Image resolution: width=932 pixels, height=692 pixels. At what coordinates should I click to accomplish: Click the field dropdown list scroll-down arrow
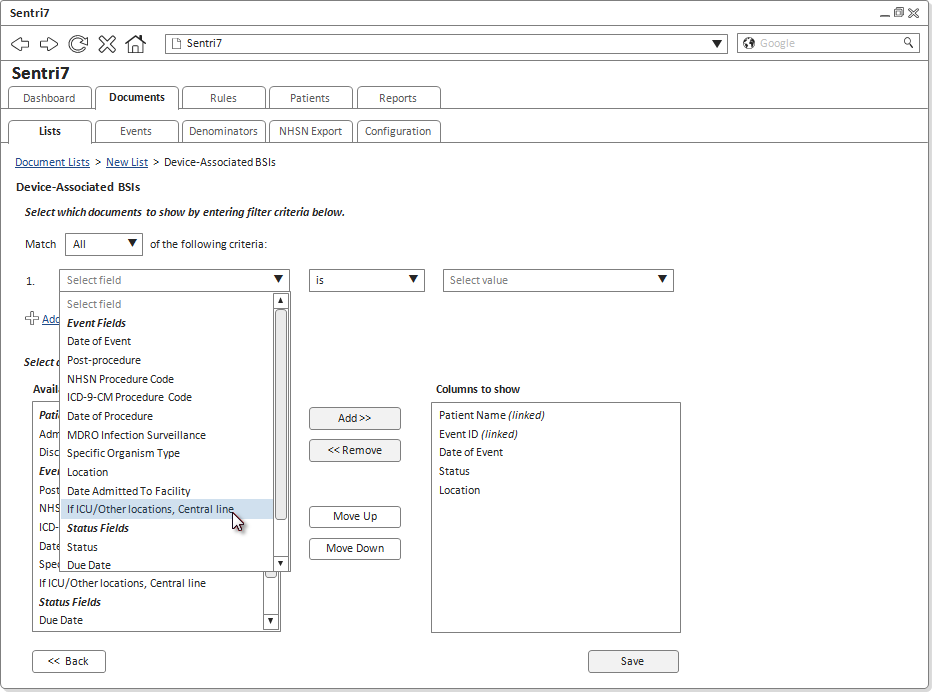click(281, 563)
